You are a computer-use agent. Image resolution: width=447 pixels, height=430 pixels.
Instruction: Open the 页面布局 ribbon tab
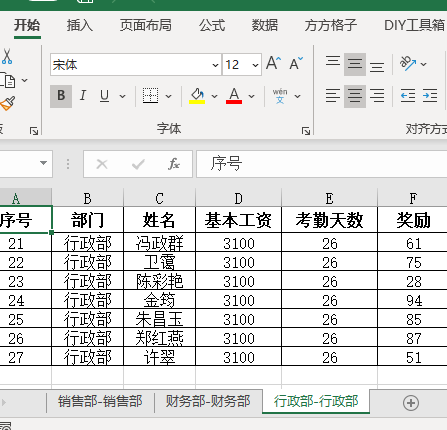pyautogui.click(x=146, y=25)
